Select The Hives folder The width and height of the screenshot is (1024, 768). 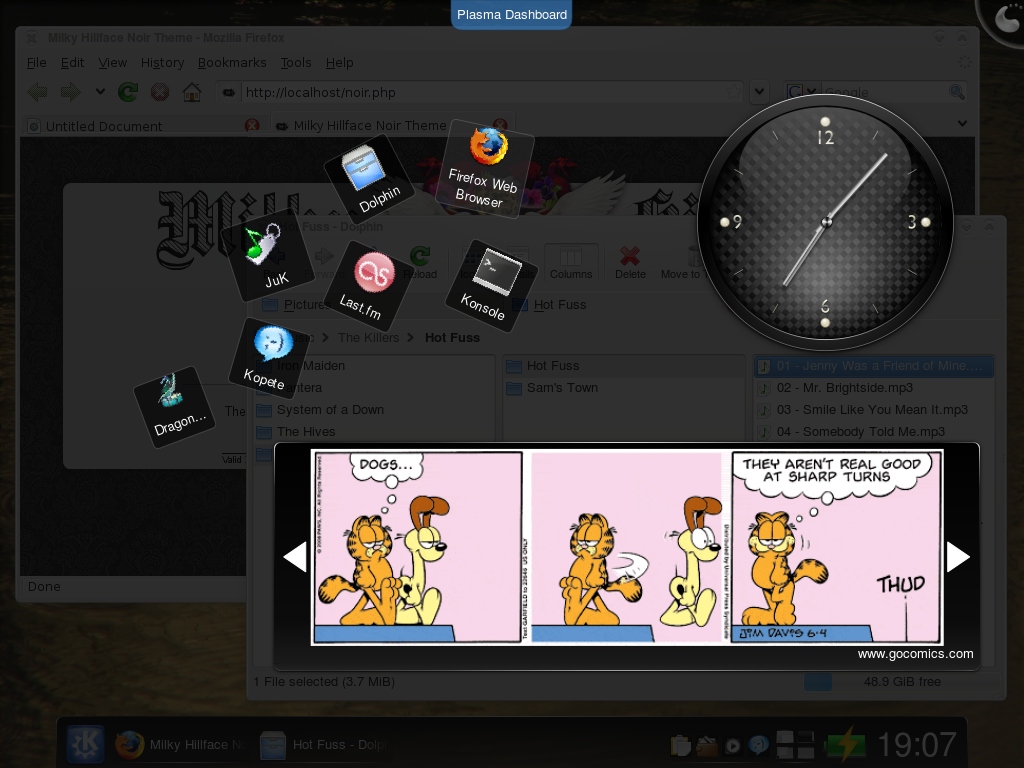[x=375, y=432]
